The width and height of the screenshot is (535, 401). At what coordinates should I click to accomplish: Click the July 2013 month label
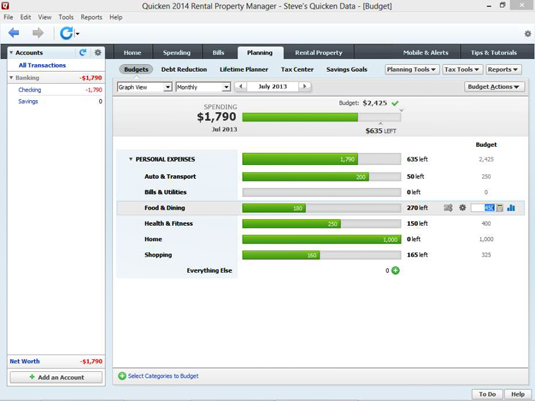(x=273, y=86)
